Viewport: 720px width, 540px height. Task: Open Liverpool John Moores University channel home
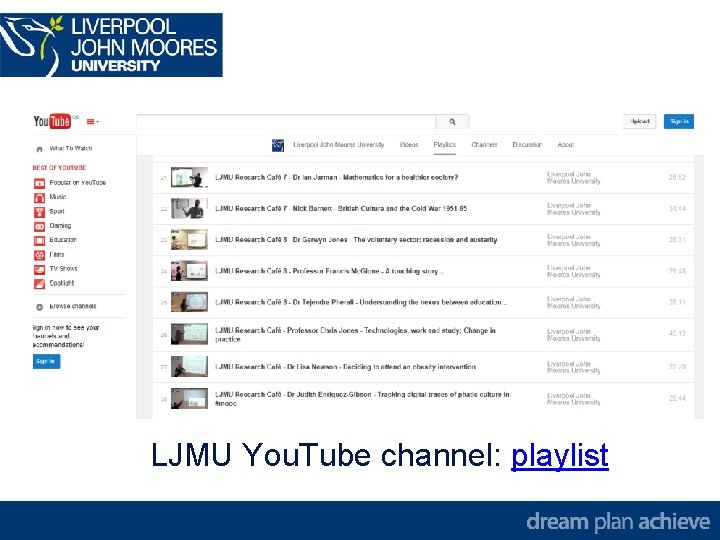tap(338, 145)
